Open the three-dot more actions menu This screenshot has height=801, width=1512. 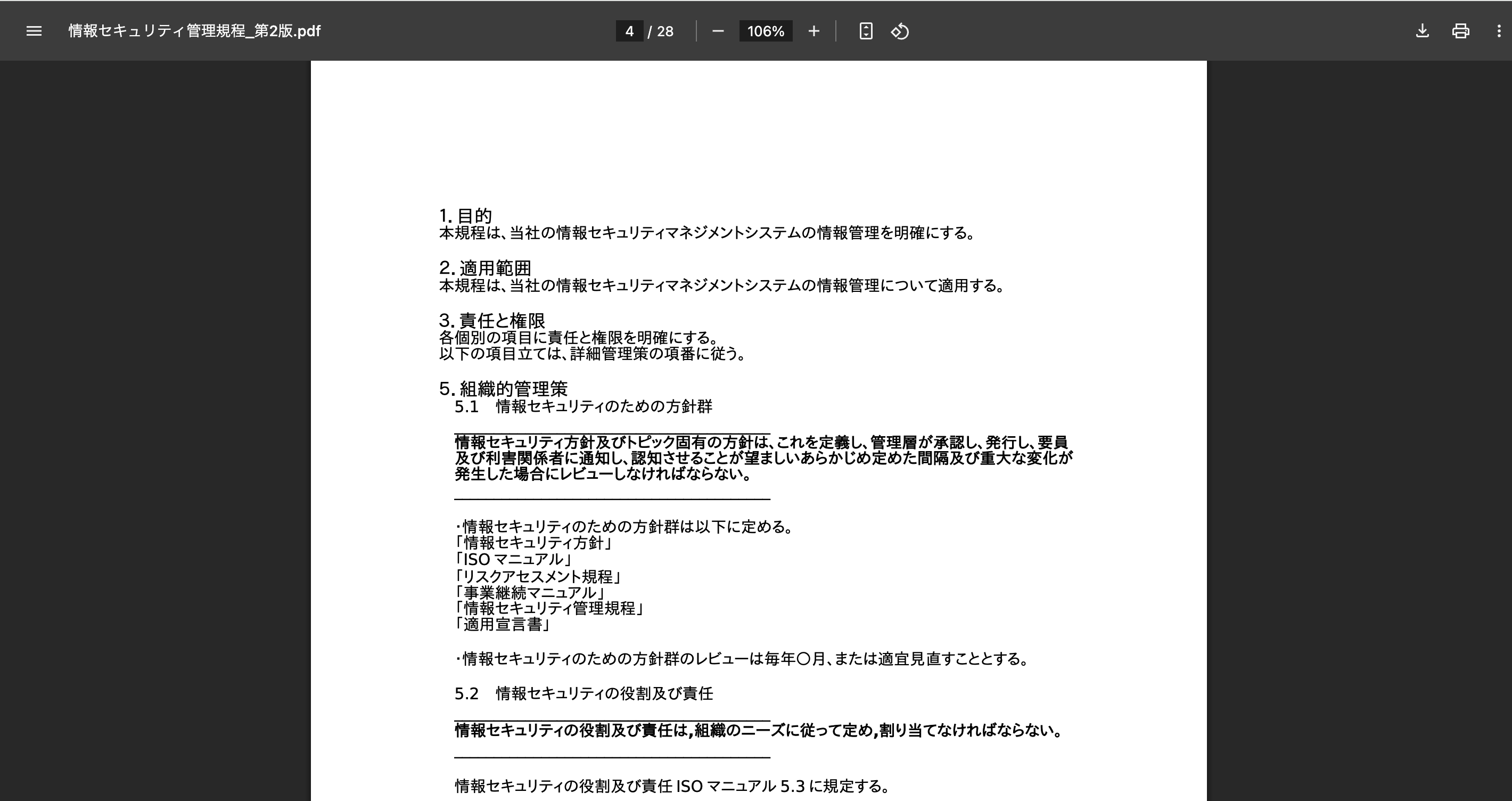coord(1499,31)
